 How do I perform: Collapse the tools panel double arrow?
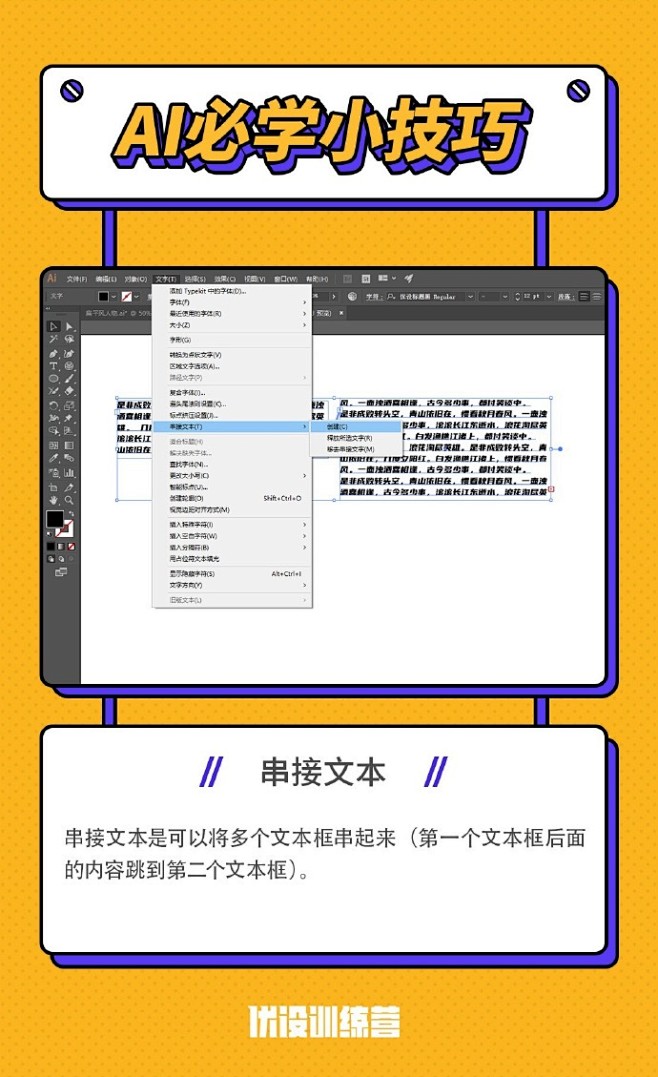(x=47, y=308)
